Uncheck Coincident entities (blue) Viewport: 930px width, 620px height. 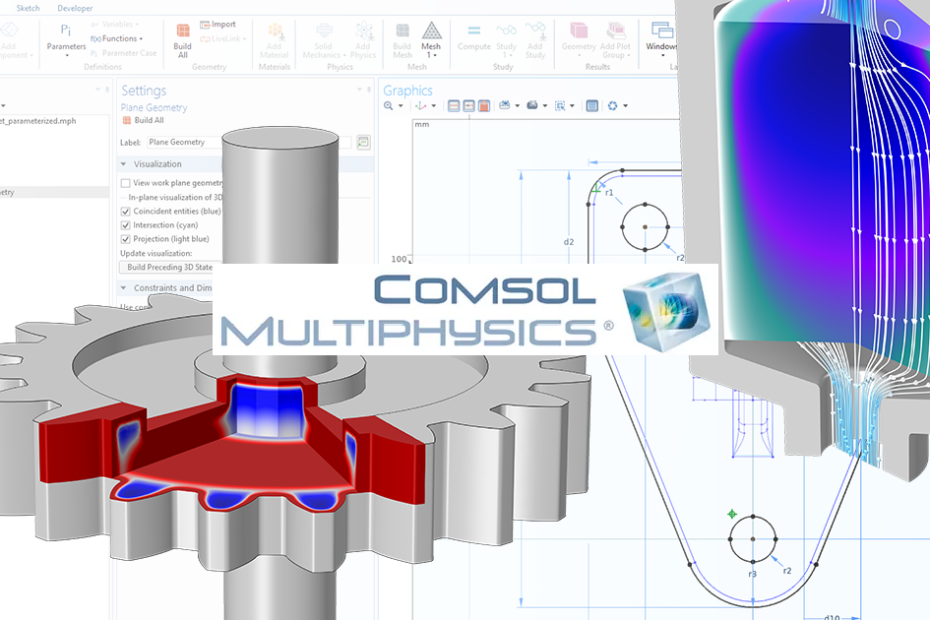[x=126, y=211]
